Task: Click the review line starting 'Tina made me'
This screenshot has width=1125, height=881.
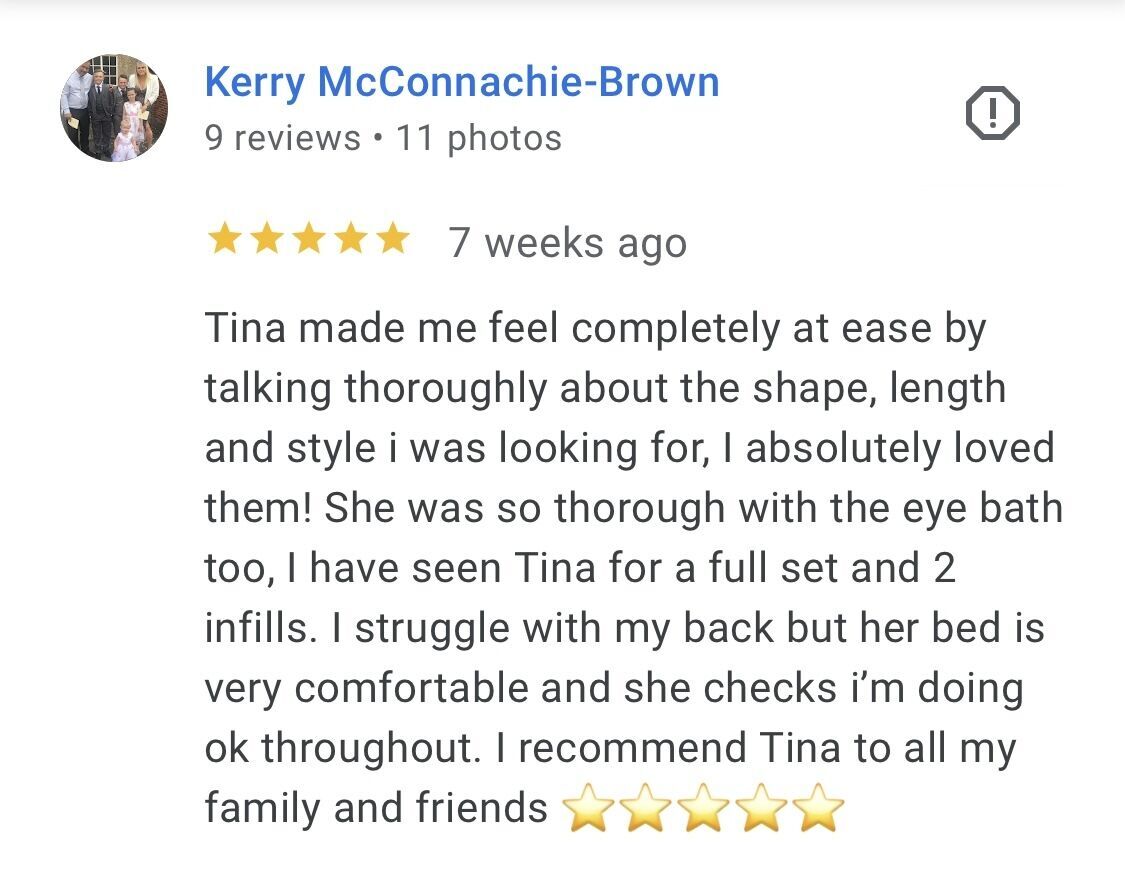Action: click(x=596, y=328)
